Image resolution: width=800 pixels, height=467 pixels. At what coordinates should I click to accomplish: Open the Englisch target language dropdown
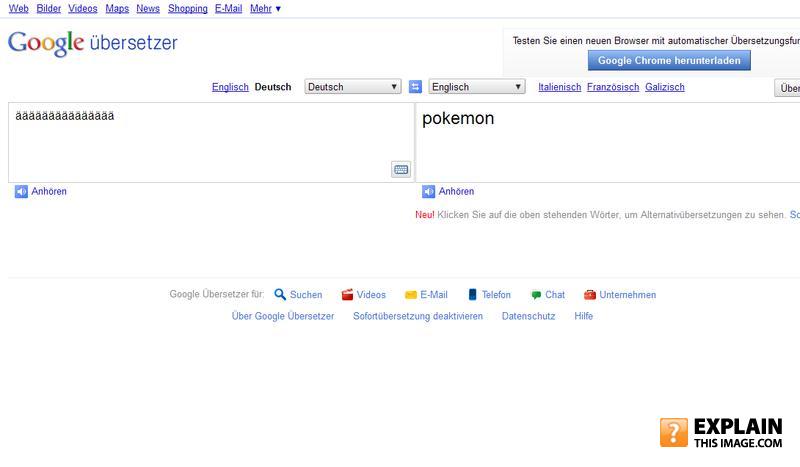477,87
